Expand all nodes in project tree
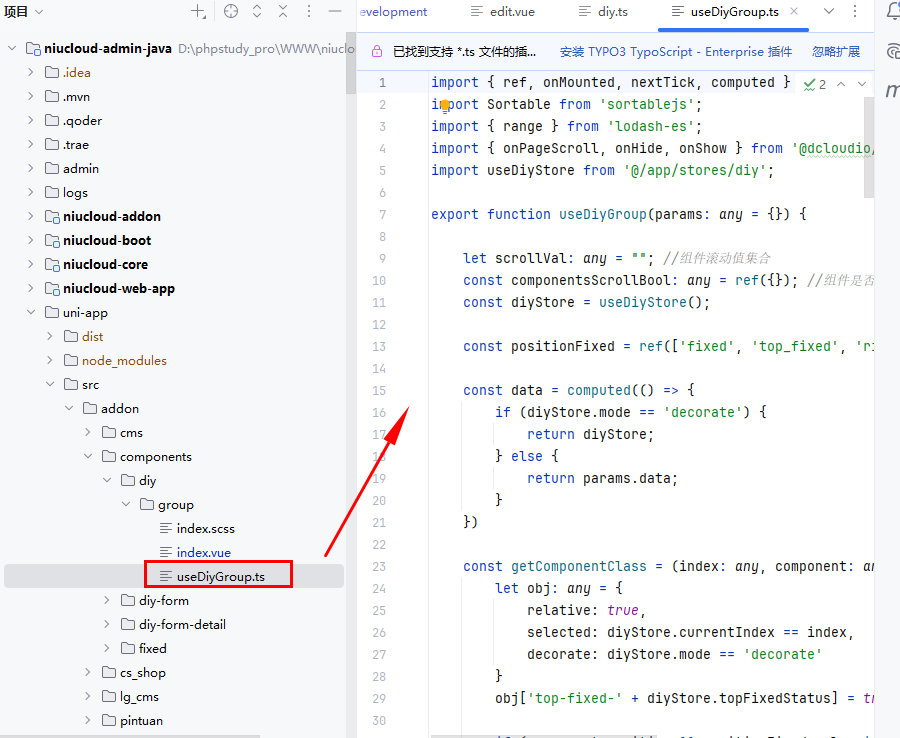 (x=257, y=12)
